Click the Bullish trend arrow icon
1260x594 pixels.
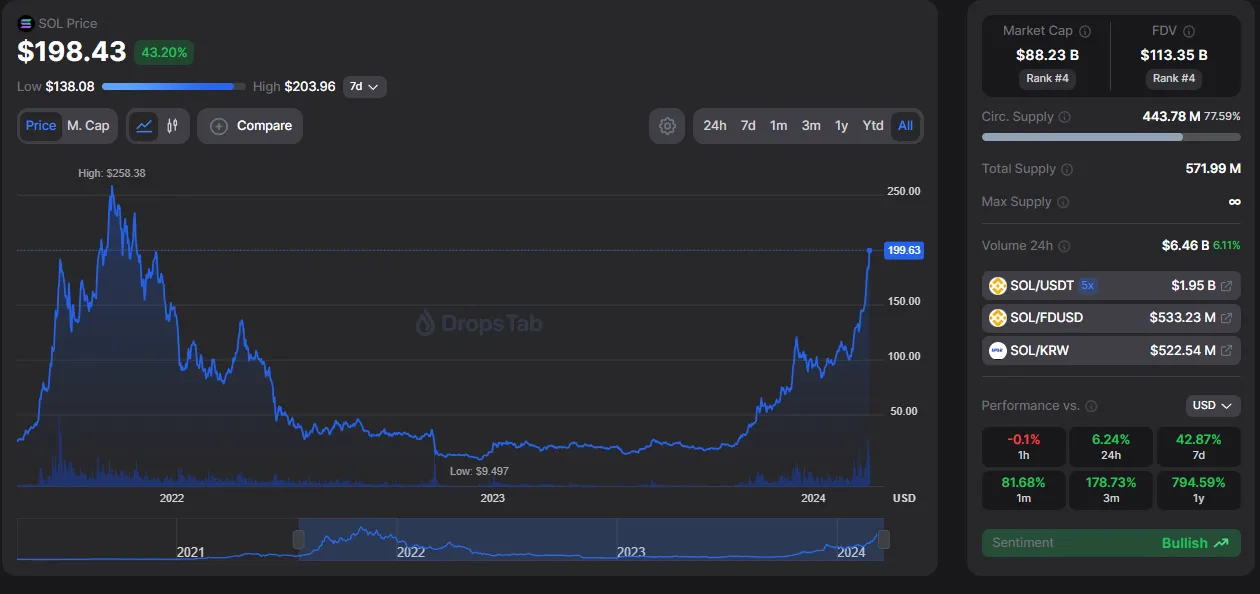point(1221,543)
